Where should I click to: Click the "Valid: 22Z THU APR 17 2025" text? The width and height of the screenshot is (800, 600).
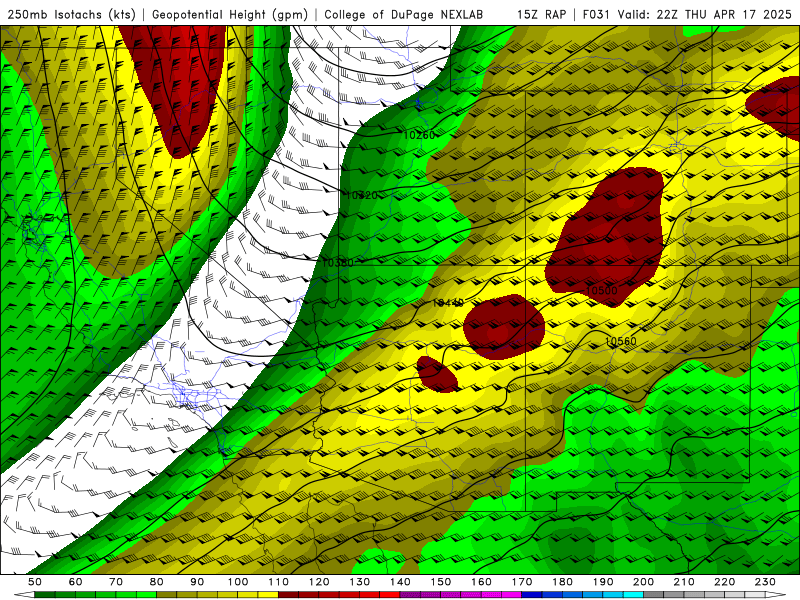click(x=705, y=14)
